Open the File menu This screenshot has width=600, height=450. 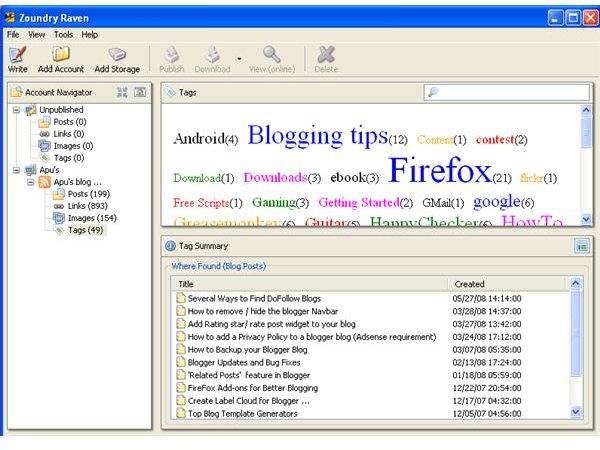[x=13, y=35]
